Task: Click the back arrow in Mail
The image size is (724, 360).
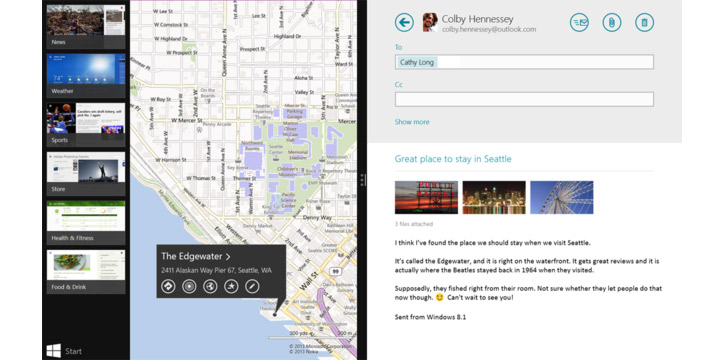Action: coord(404,22)
